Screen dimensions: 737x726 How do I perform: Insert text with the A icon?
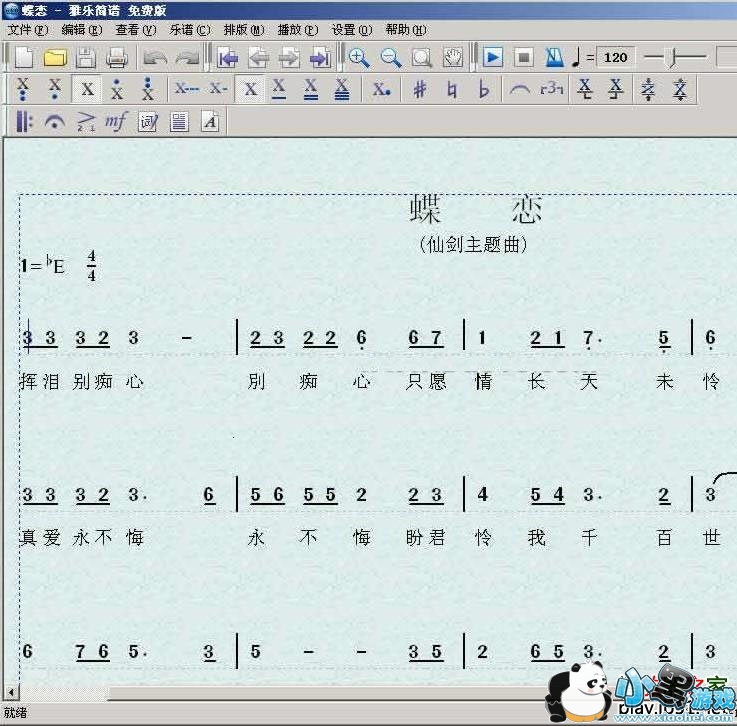pos(210,122)
